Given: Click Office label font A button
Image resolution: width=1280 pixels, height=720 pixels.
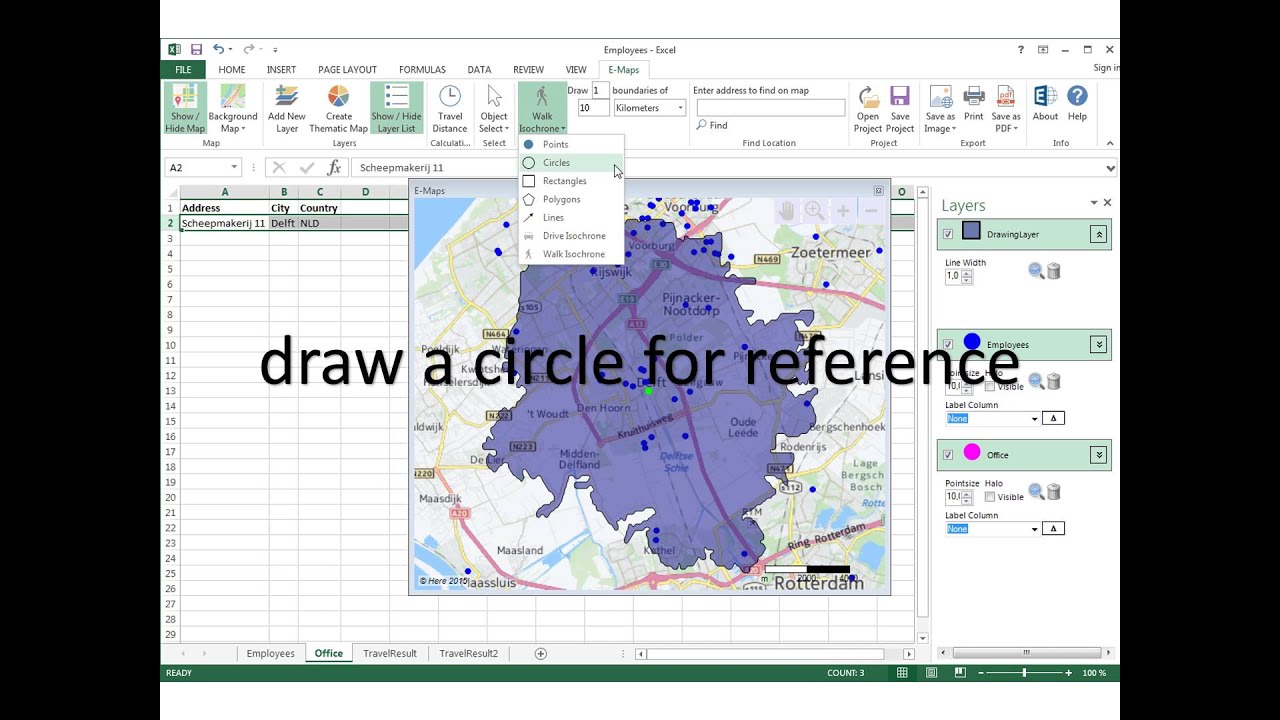Looking at the screenshot, I should click(1053, 528).
